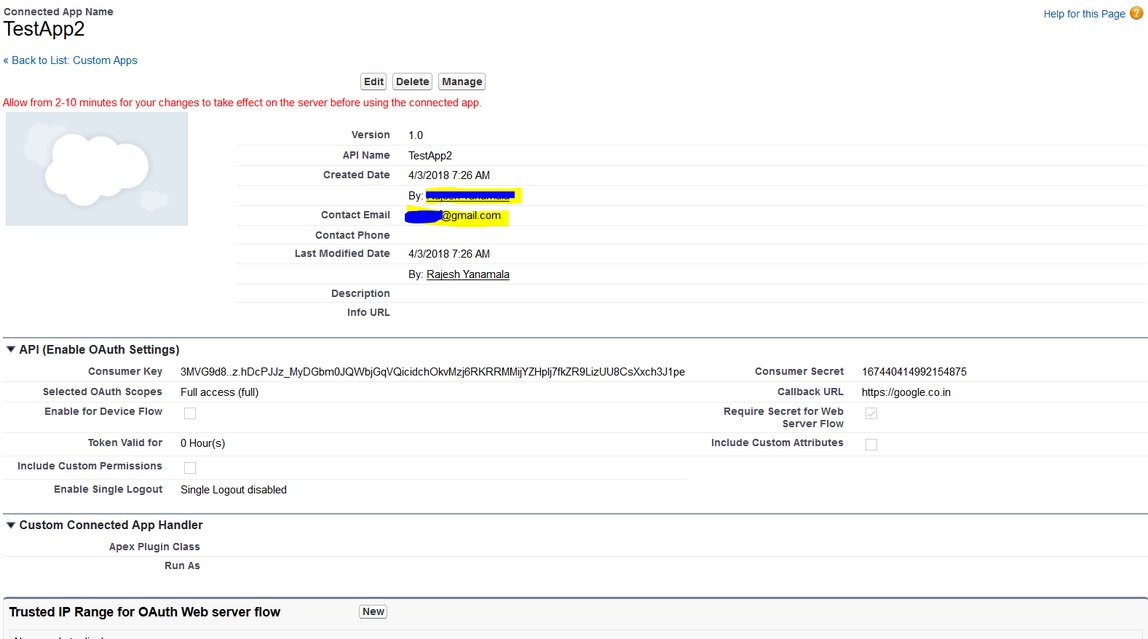Click the Callback URL https://google.co.in
Screen dimensions: 1148x639
[x=906, y=392]
